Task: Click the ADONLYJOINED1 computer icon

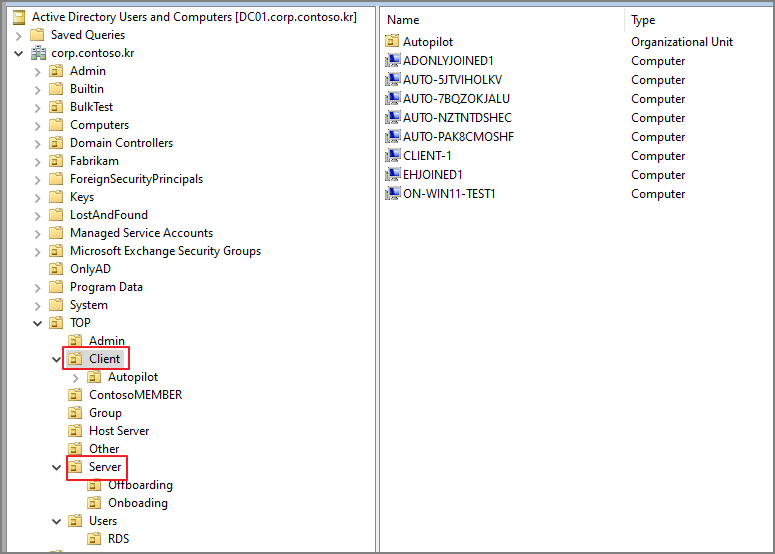Action: (x=392, y=61)
